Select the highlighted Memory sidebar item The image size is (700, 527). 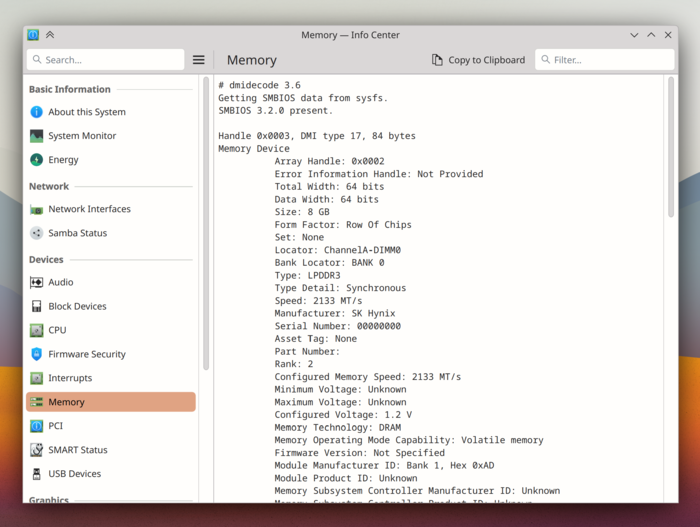click(110, 402)
